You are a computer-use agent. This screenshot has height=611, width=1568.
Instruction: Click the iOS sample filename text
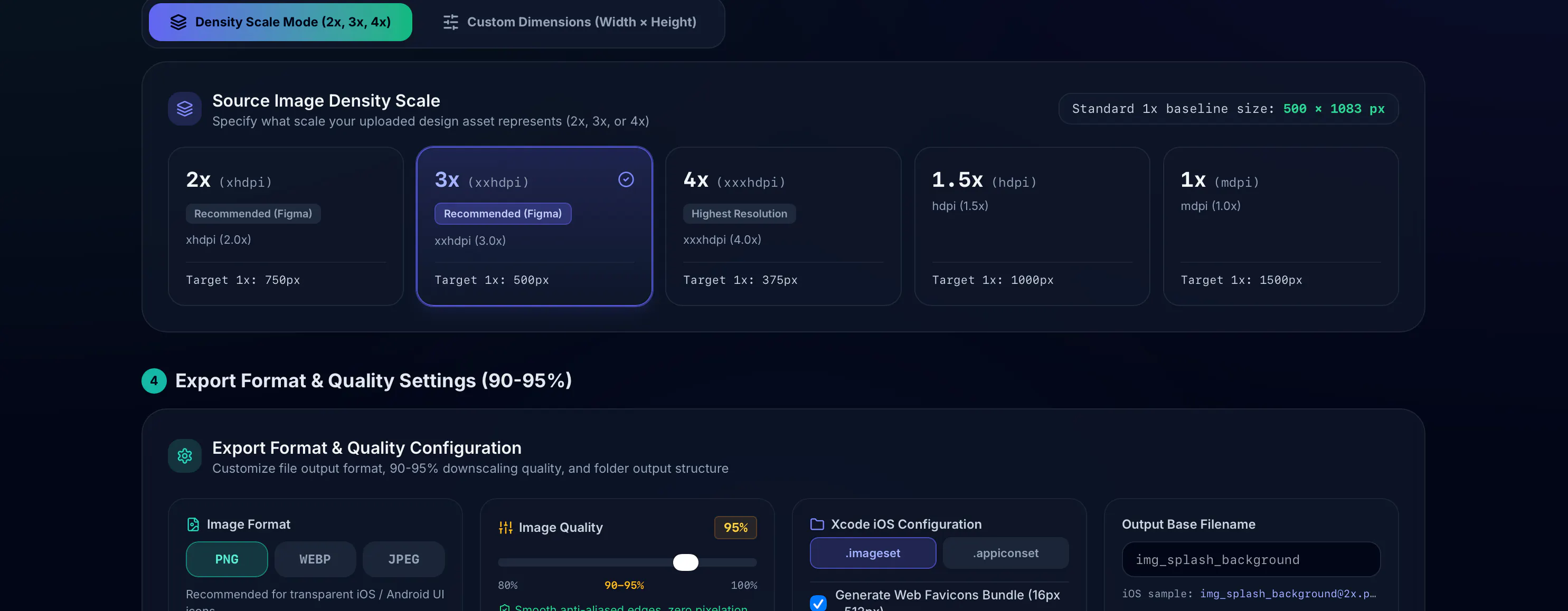[1287, 594]
